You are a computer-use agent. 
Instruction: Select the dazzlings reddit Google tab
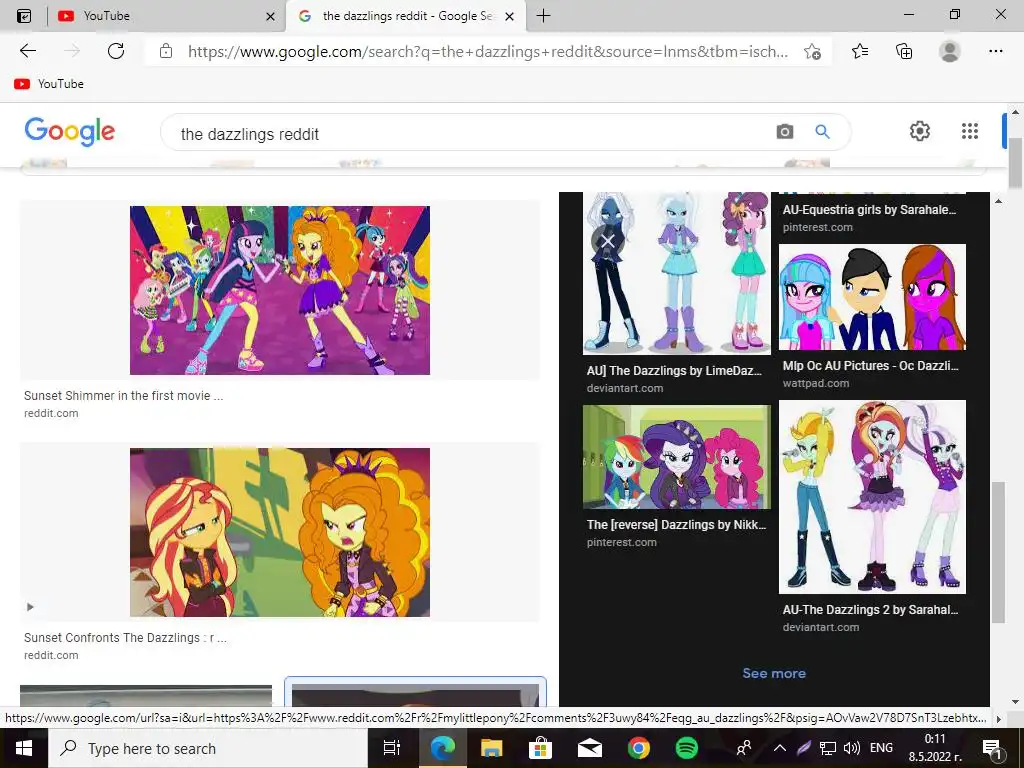[x=406, y=16]
